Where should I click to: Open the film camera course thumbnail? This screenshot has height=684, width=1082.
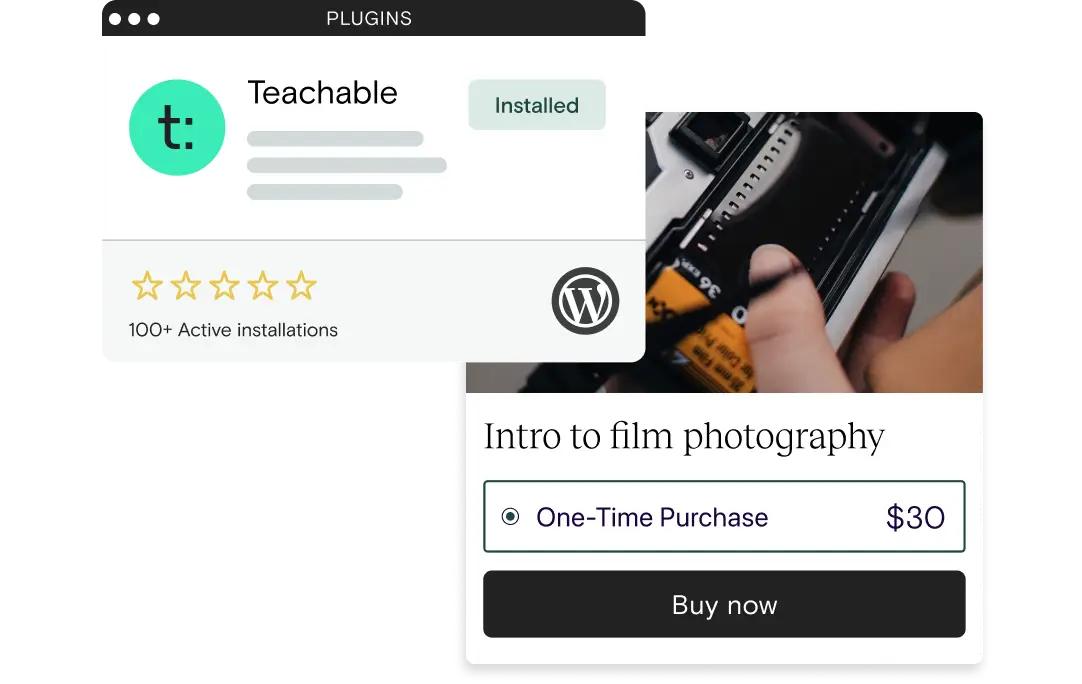coord(725,252)
